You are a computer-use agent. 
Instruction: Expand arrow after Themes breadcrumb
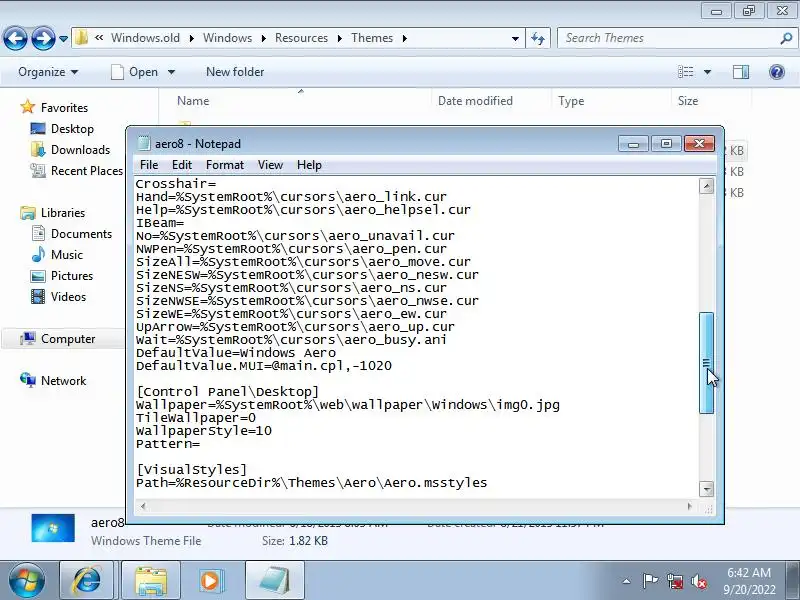[x=405, y=38]
